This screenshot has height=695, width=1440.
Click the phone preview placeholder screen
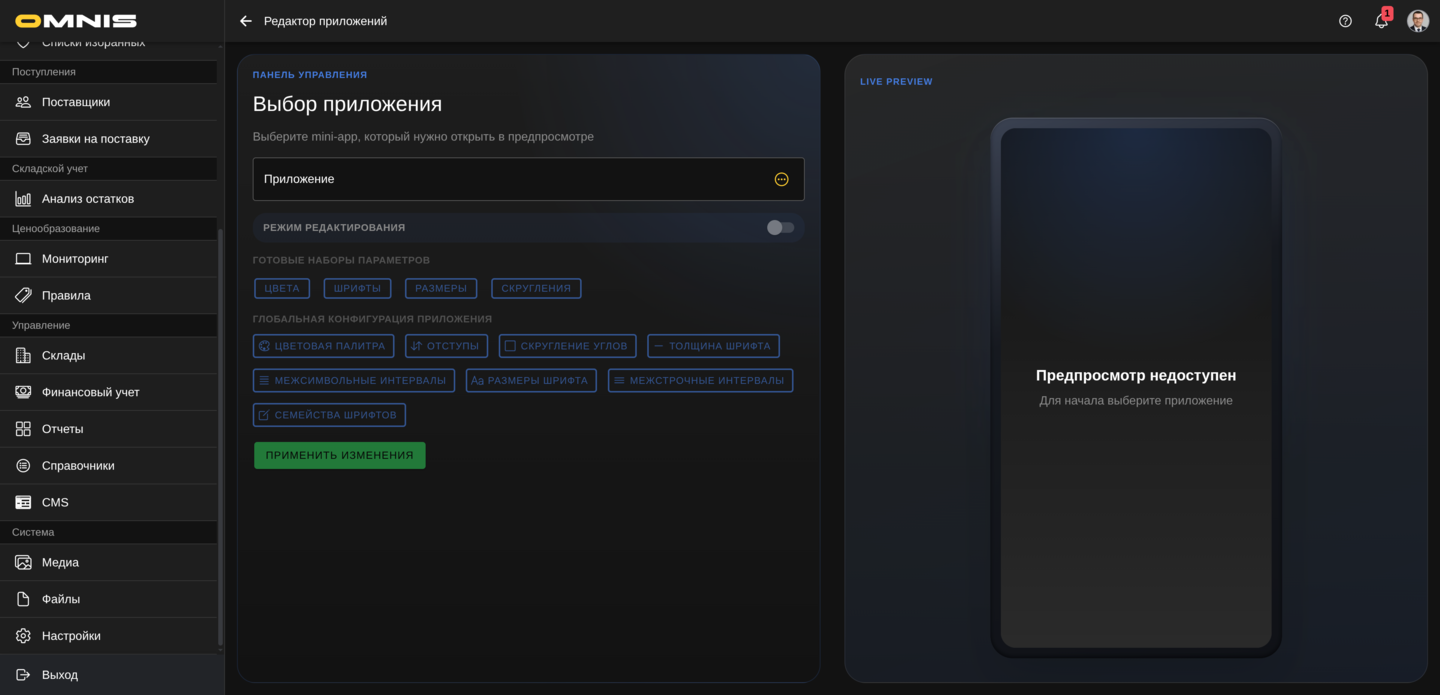click(x=1135, y=388)
